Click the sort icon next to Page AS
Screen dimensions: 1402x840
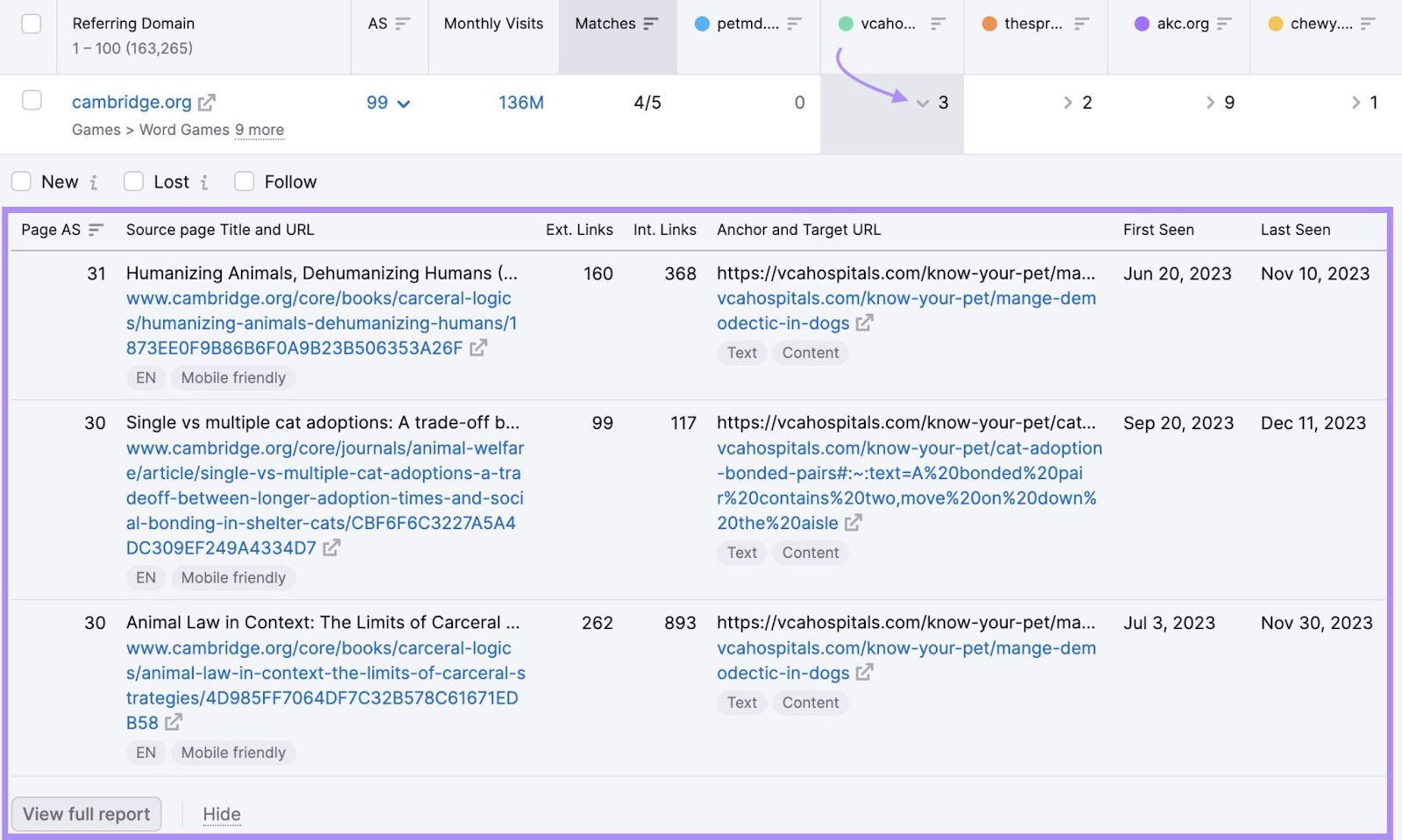[x=93, y=229]
